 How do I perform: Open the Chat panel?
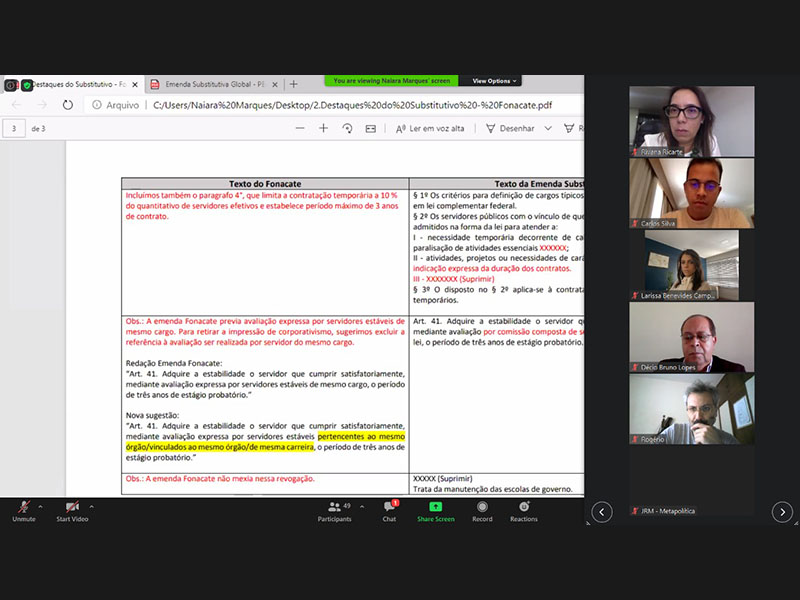(389, 508)
